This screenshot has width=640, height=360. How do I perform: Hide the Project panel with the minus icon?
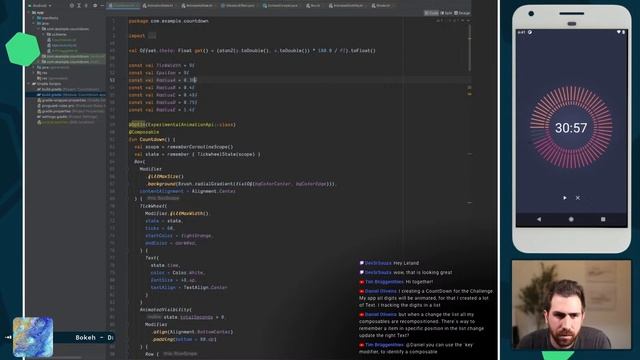[102, 6]
